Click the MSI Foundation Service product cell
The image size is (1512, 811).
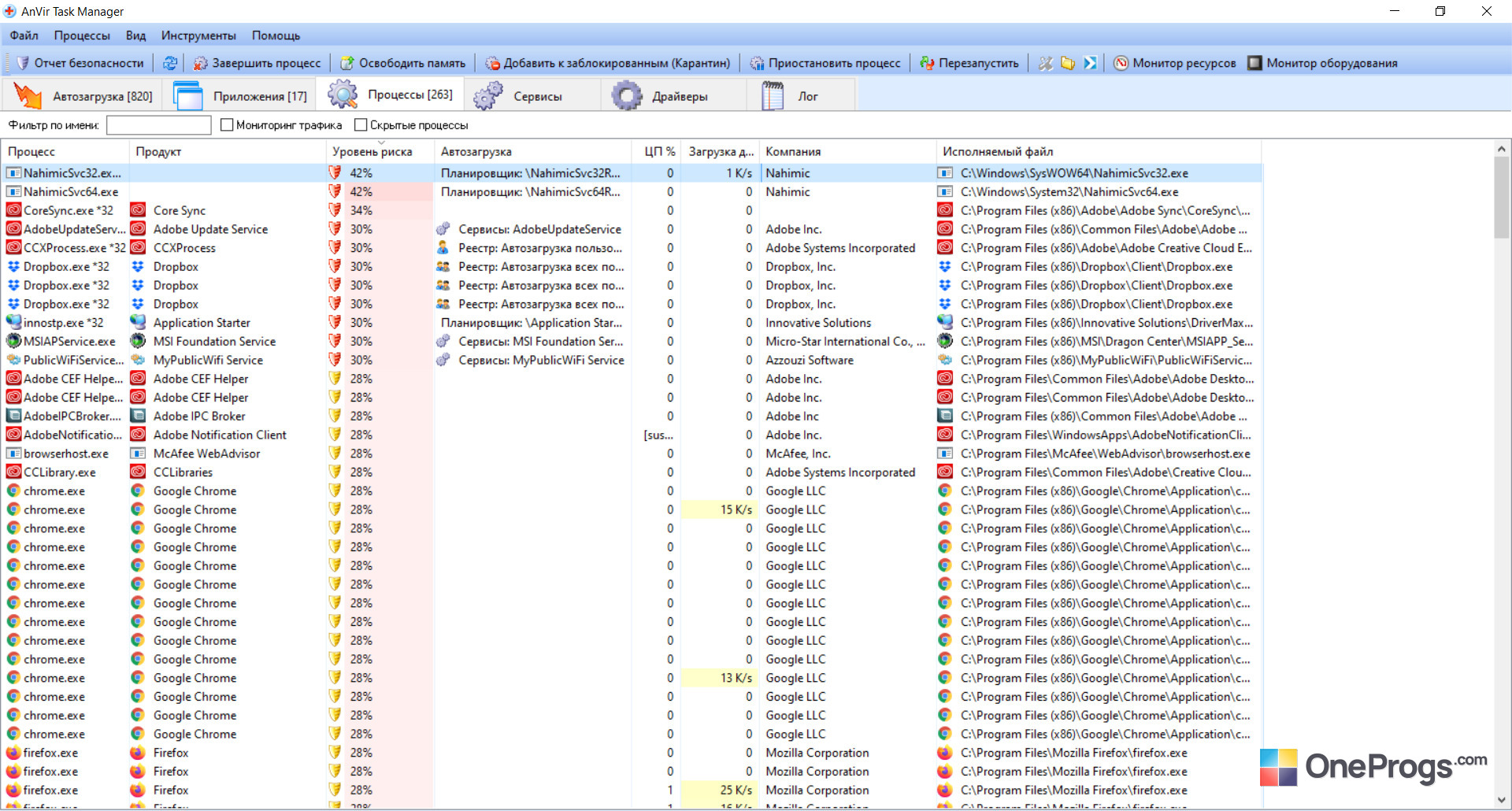coord(214,341)
